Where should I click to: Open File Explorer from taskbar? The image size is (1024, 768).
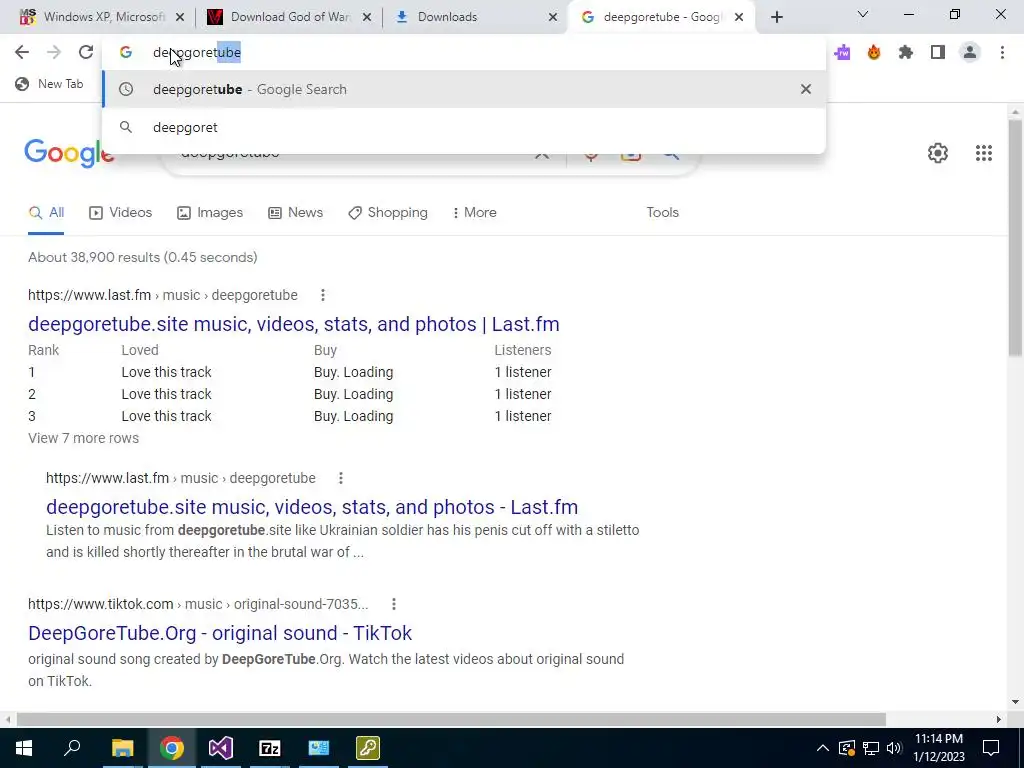(122, 748)
